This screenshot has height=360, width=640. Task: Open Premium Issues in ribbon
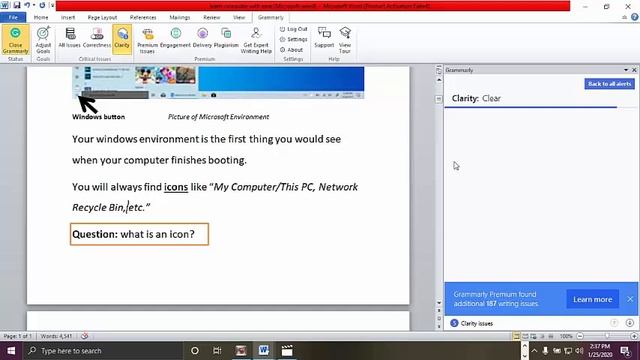point(147,40)
